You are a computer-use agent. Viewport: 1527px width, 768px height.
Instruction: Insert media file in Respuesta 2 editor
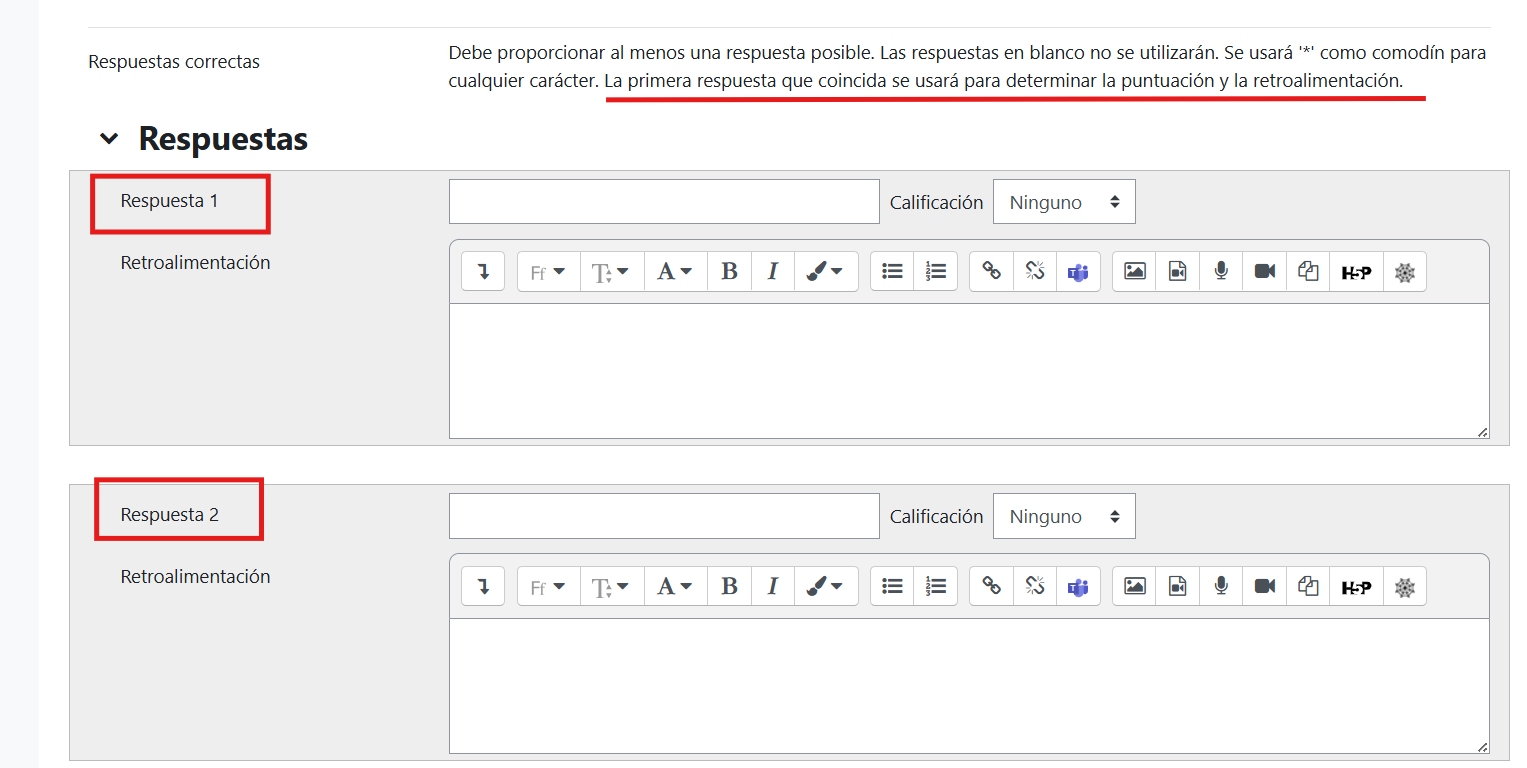click(x=1177, y=586)
